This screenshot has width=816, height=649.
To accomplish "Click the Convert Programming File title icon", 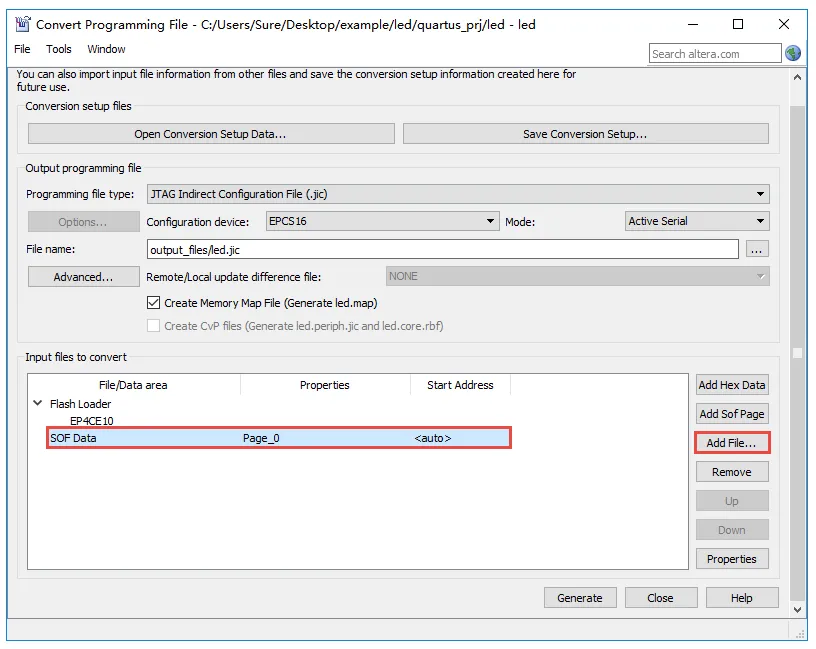I will pyautogui.click(x=22, y=24).
